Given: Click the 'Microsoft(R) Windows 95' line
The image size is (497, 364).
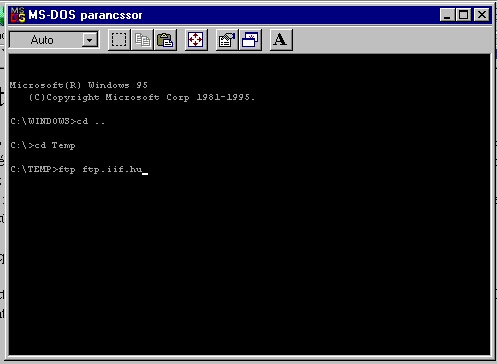Looking at the screenshot, I should (x=79, y=85).
